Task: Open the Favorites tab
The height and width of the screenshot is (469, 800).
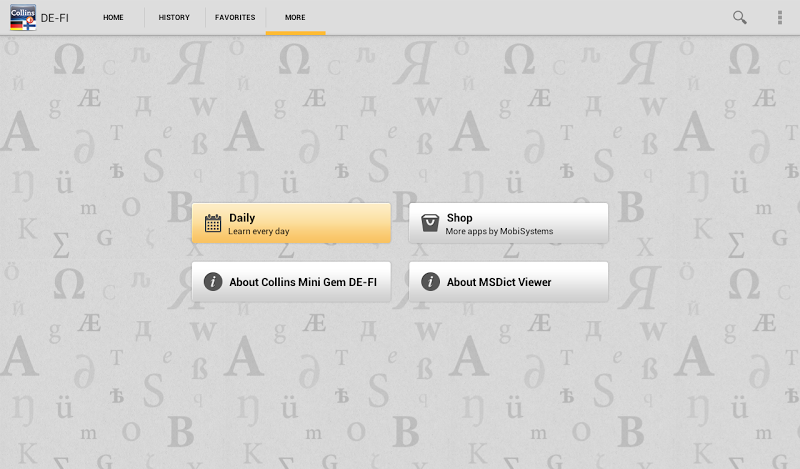Action: point(235,17)
